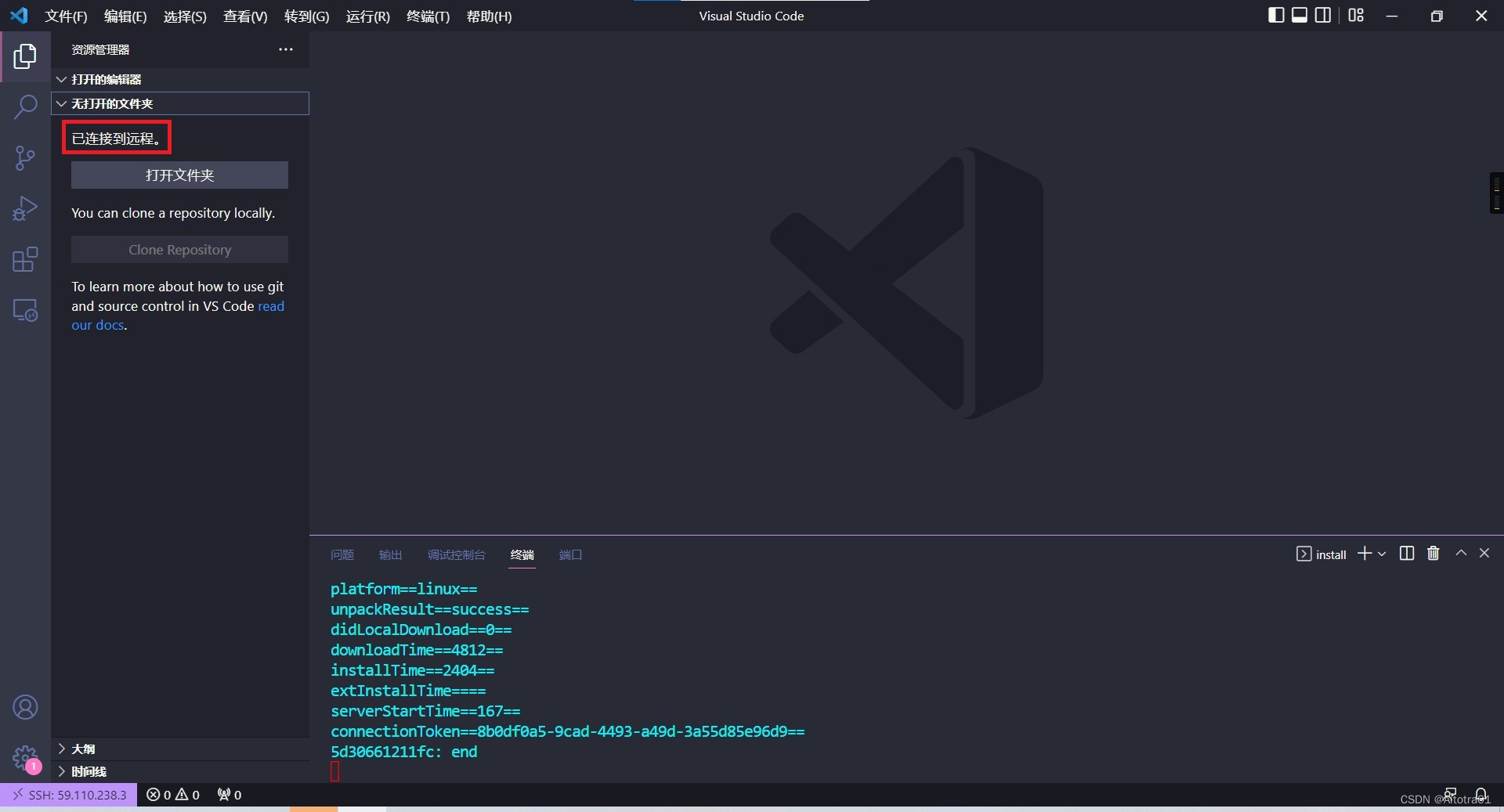Image resolution: width=1504 pixels, height=812 pixels.
Task: Open the 帮助(H) menu
Action: click(x=489, y=16)
